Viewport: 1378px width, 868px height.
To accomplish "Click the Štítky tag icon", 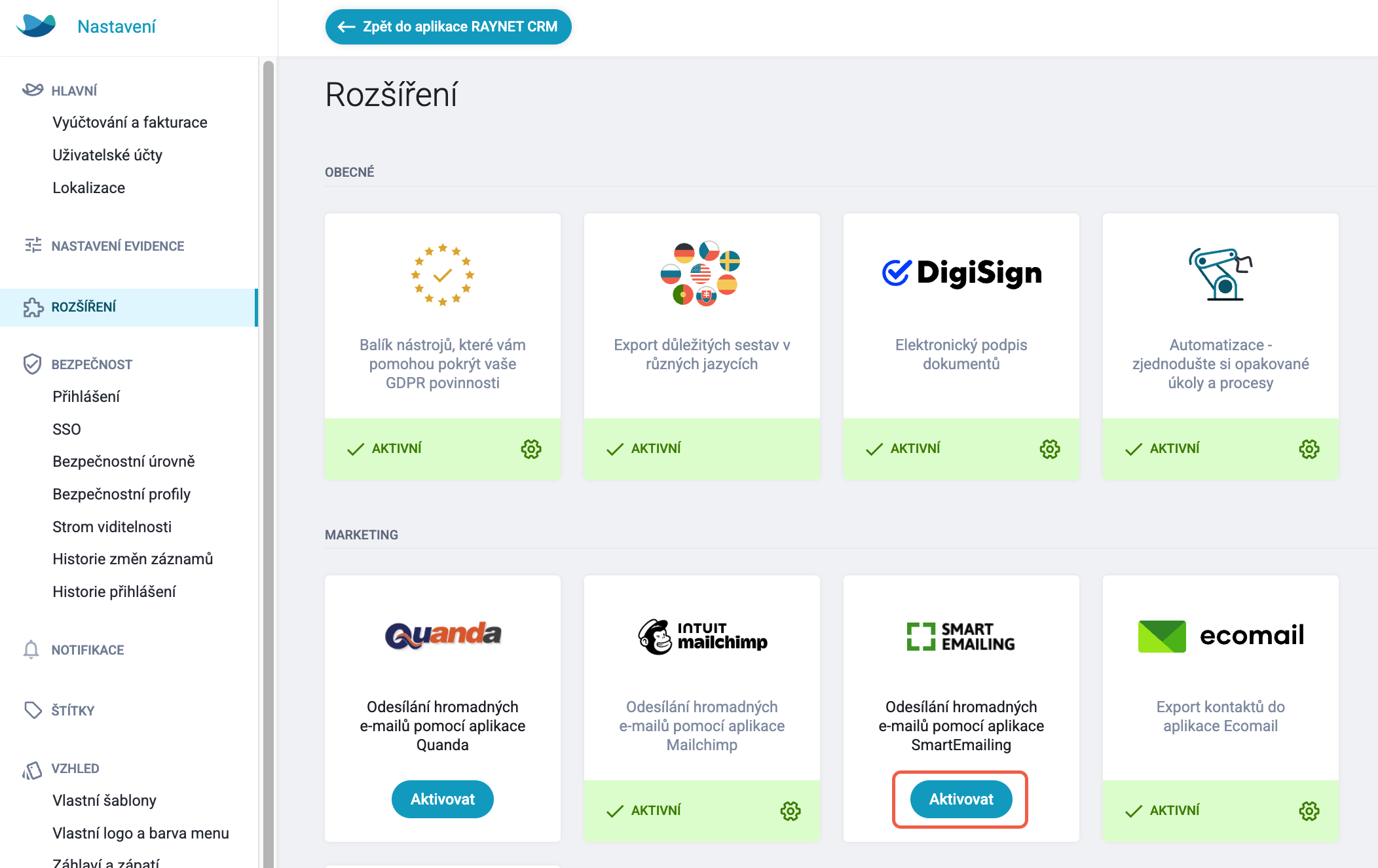I will pos(33,710).
